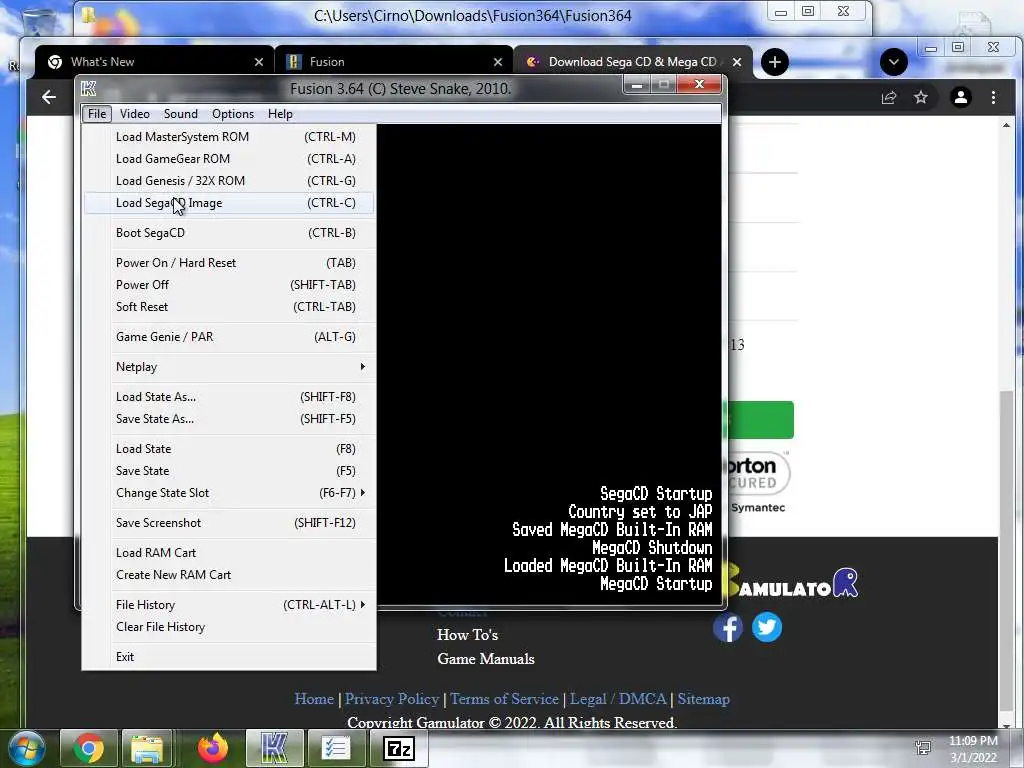
Task: Open Game Genie / PAR dialog
Action: point(229,337)
